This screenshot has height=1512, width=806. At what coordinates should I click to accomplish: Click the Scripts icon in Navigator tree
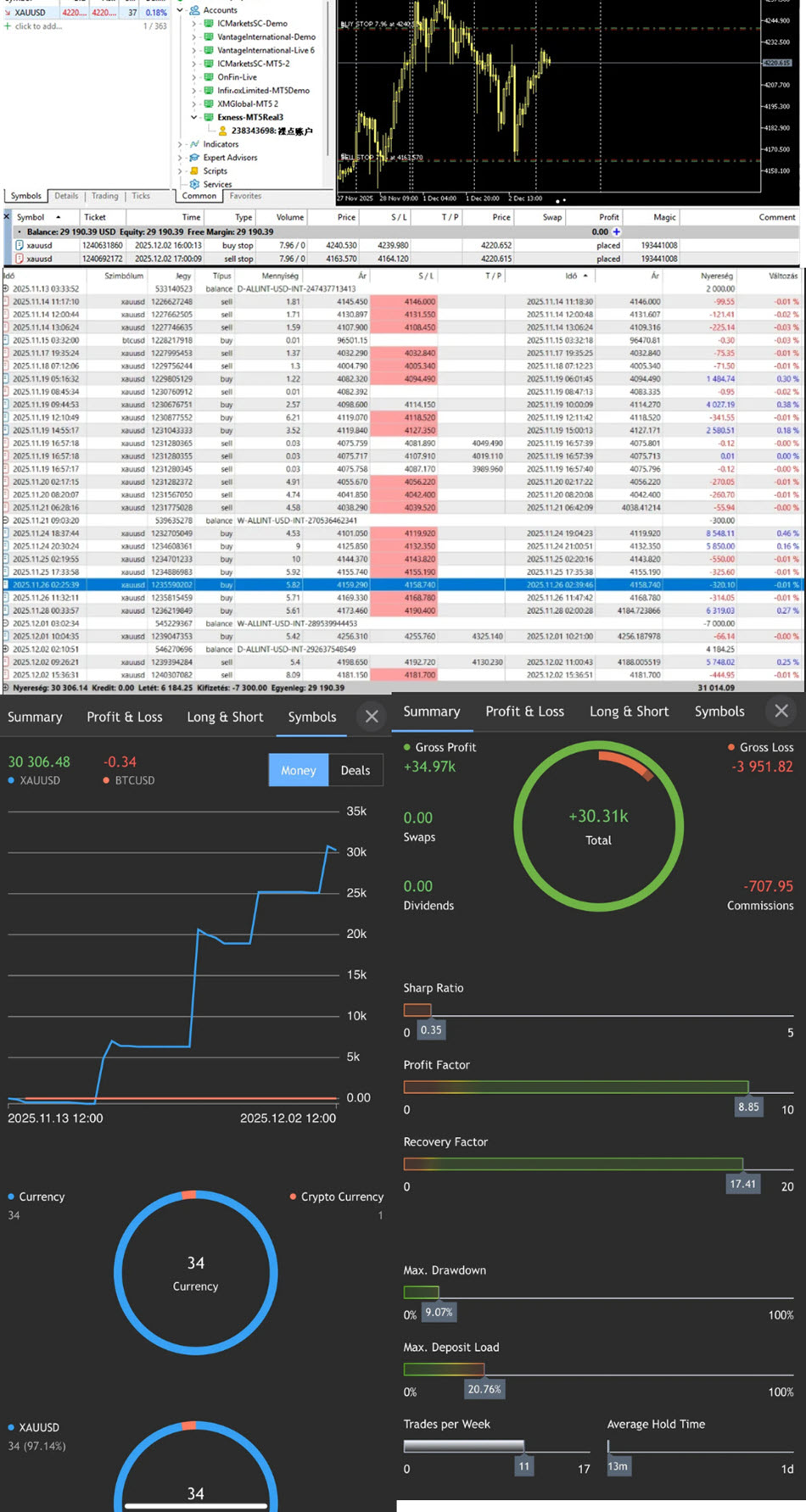(x=194, y=170)
